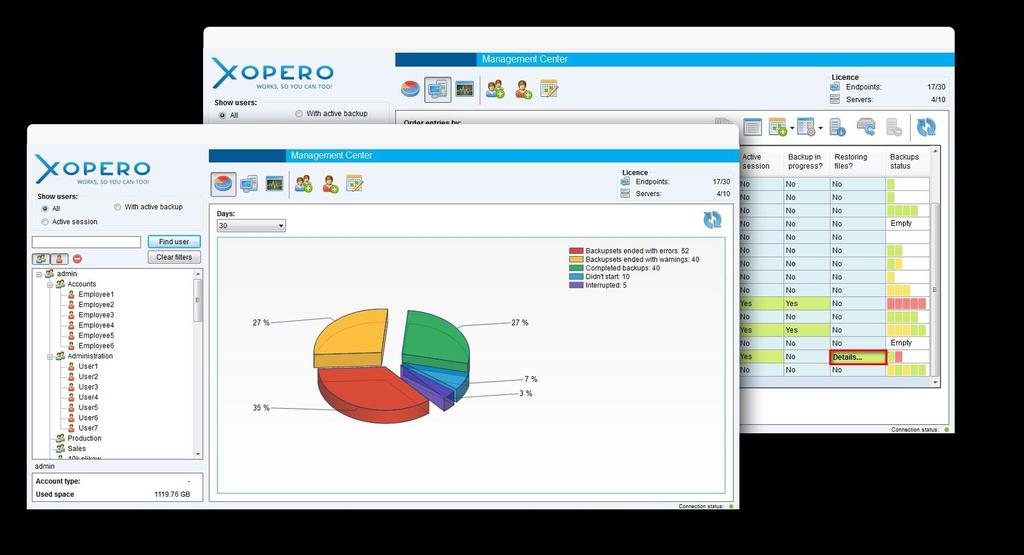Click add user icon in front window toolbar
This screenshot has width=1024, height=555.
(330, 184)
